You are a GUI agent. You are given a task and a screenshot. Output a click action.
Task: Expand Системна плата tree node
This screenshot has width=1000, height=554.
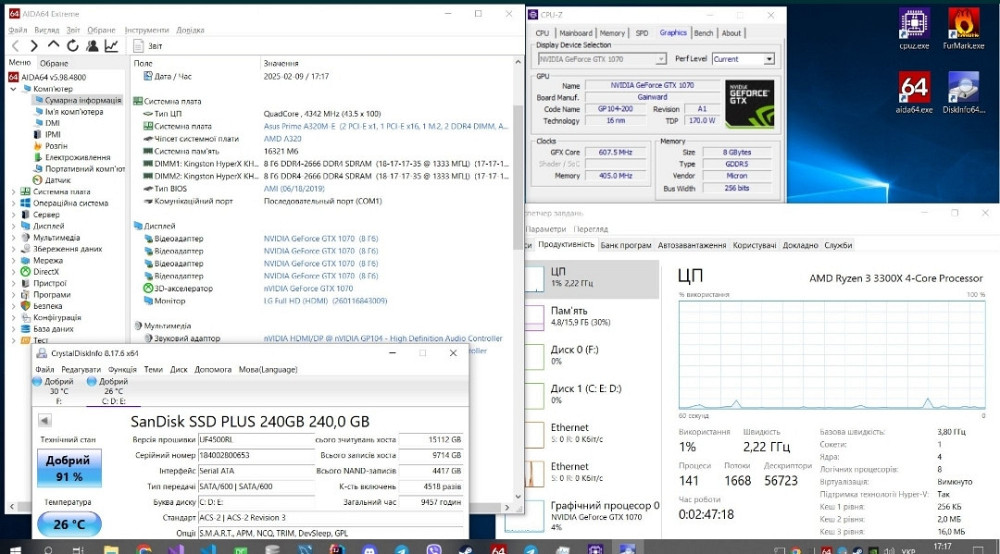[13, 191]
